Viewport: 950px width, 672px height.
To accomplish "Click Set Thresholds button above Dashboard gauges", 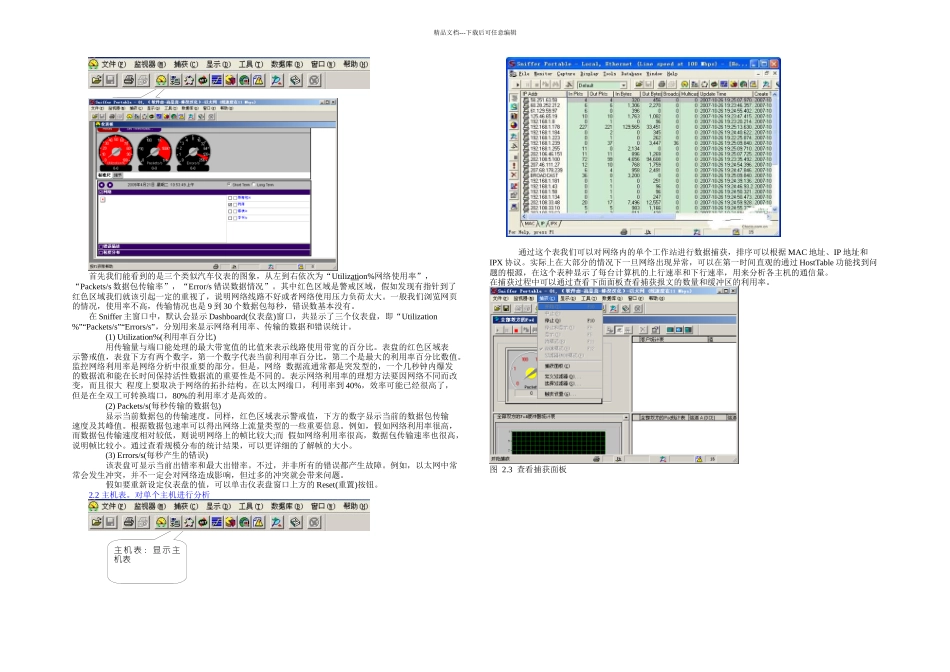I will [x=140, y=129].
